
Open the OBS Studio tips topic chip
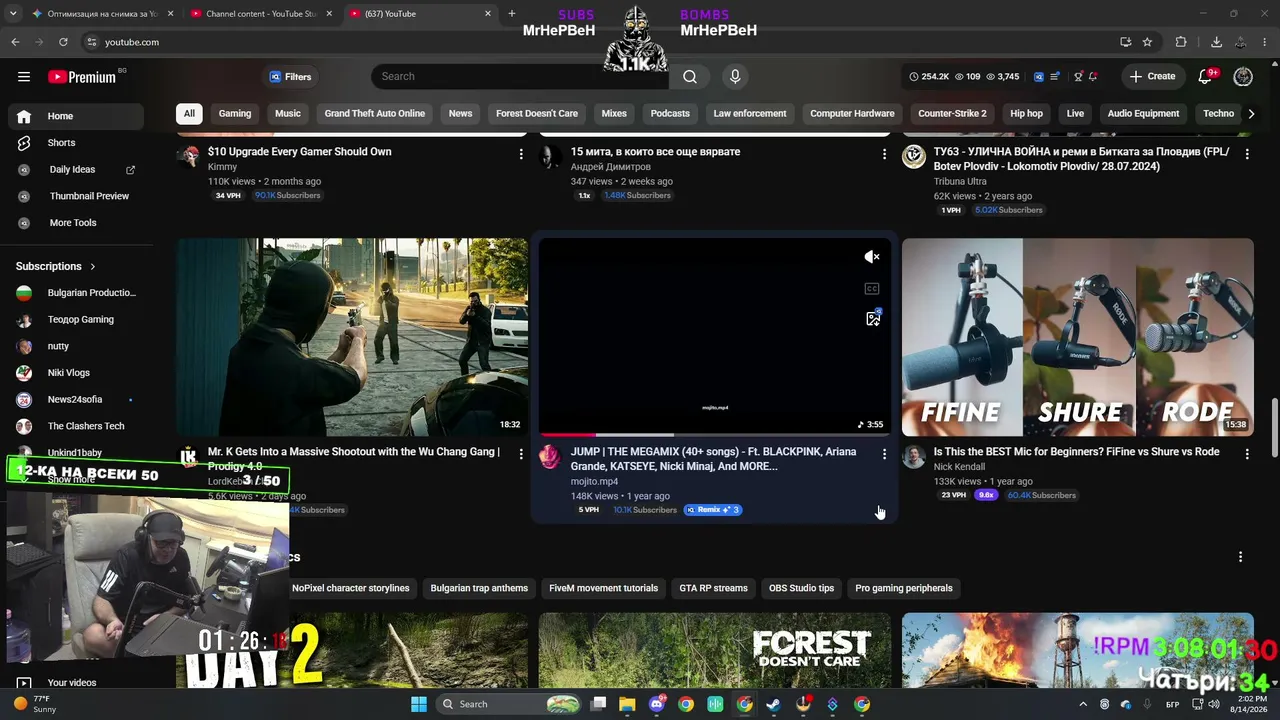coord(801,588)
